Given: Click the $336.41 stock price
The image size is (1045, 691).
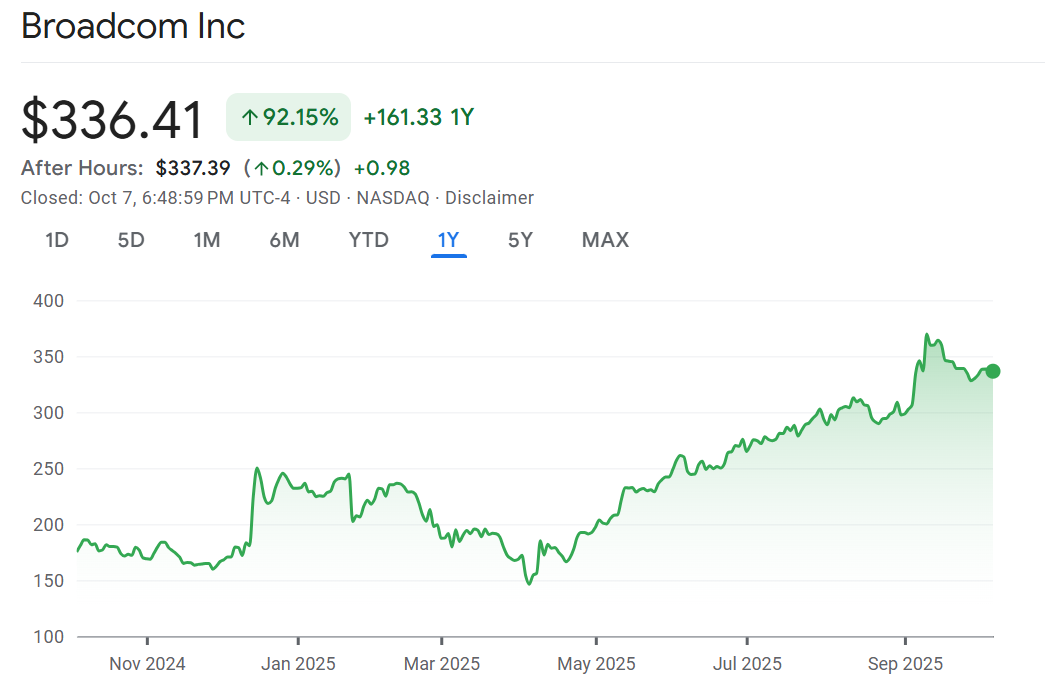Looking at the screenshot, I should pyautogui.click(x=112, y=119).
